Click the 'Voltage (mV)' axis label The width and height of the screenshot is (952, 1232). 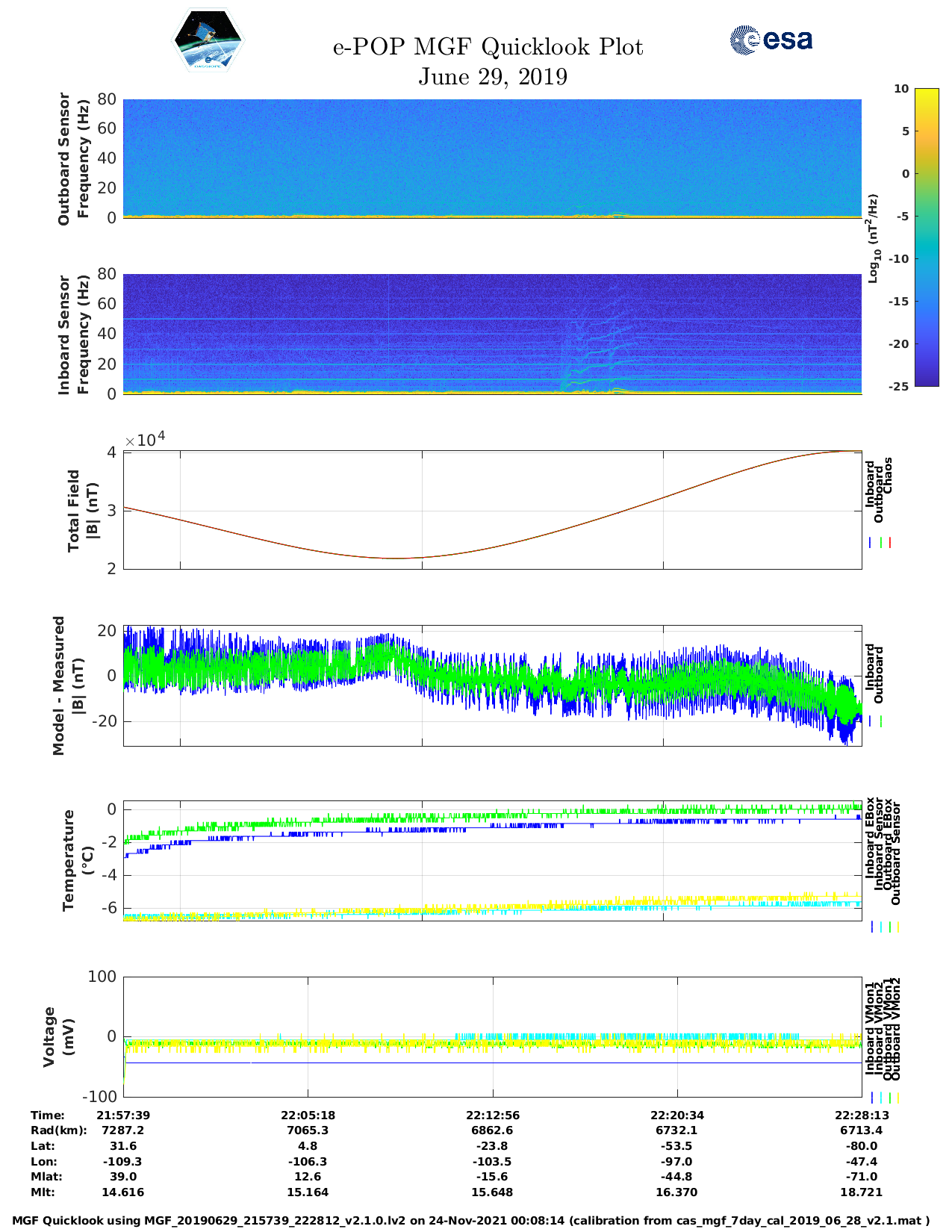point(59,1036)
